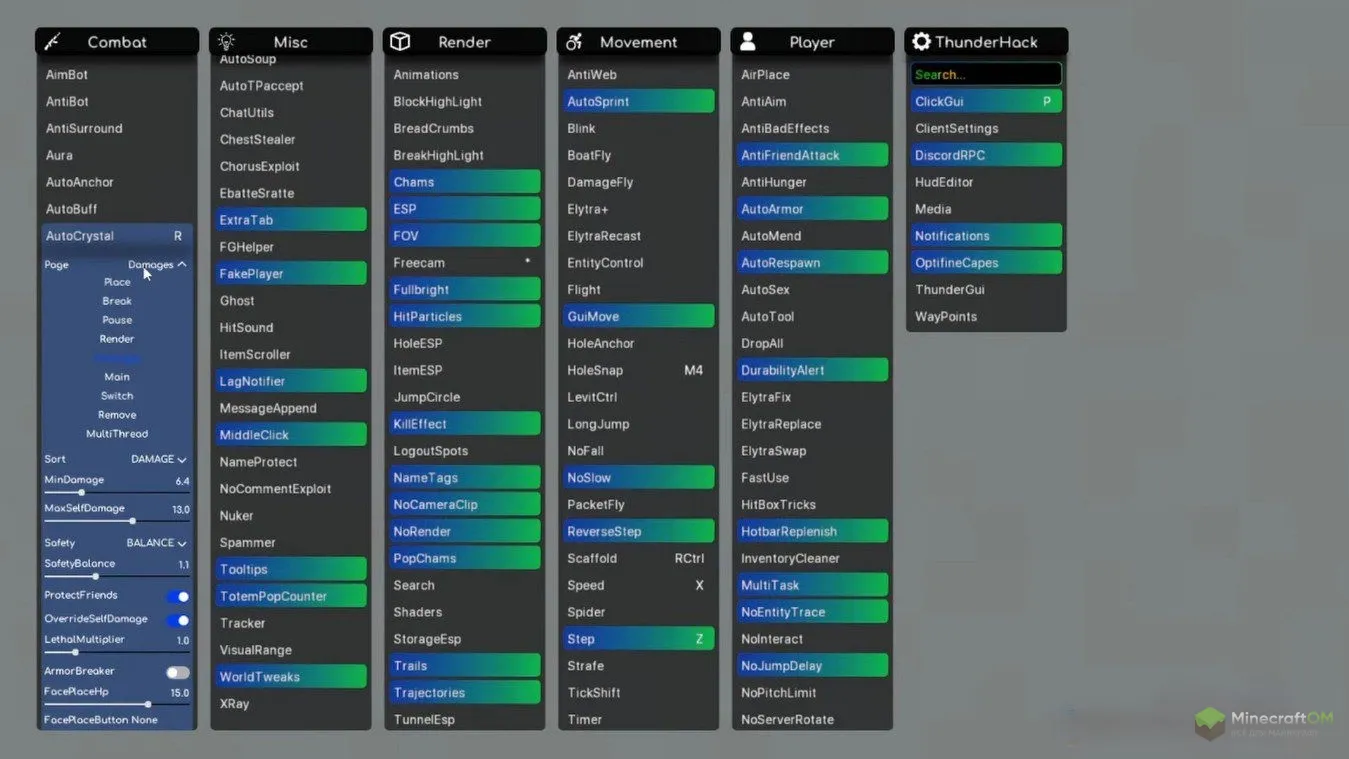Expand the Safety BALANCE dropdown
Image resolution: width=1349 pixels, height=759 pixels.
(x=157, y=543)
